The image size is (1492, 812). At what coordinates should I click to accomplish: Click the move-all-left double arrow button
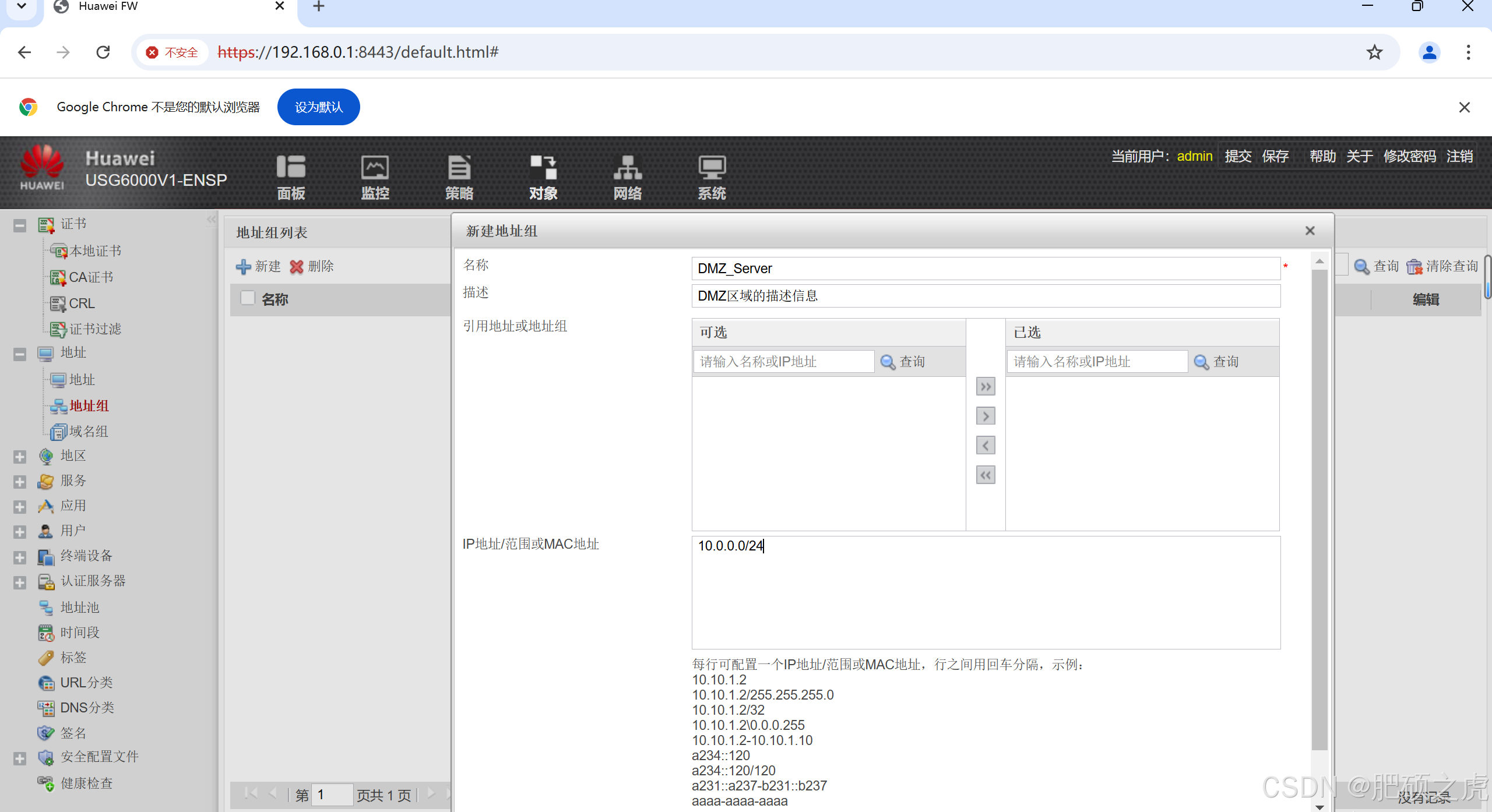click(985, 475)
